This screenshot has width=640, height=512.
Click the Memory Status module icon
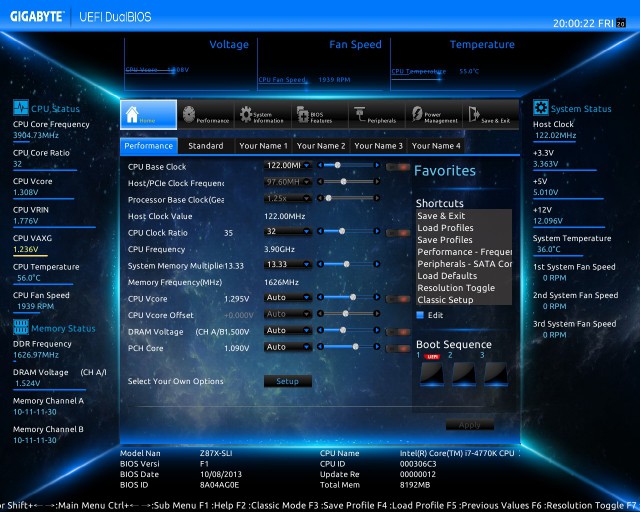20,327
